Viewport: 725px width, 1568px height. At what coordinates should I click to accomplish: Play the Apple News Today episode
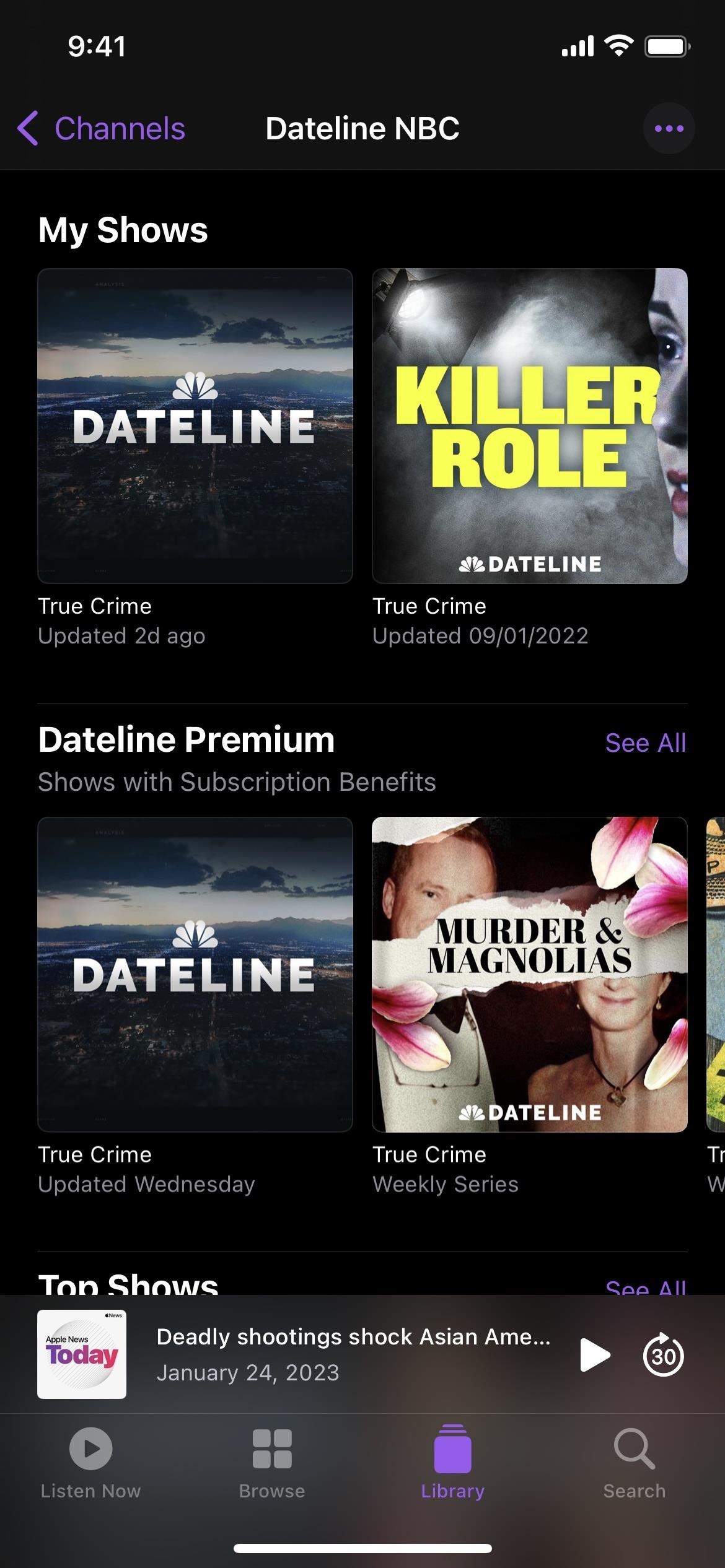click(595, 1355)
